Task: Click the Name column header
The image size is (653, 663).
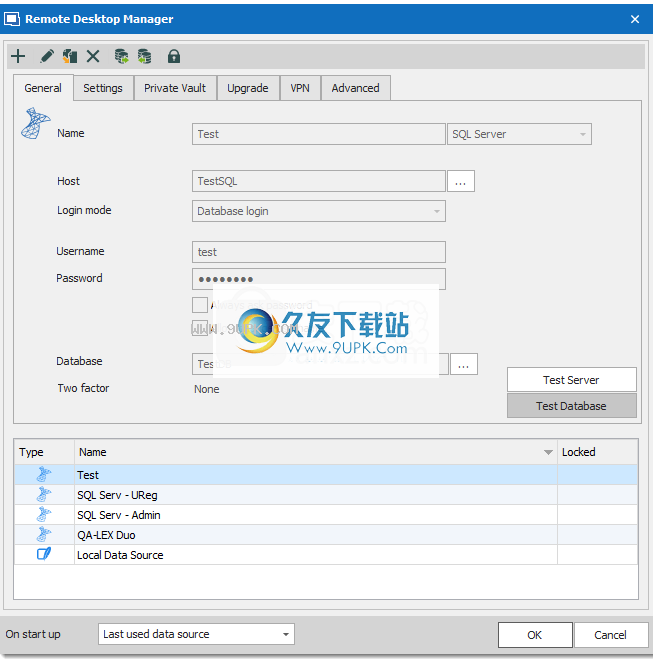Action: 316,452
